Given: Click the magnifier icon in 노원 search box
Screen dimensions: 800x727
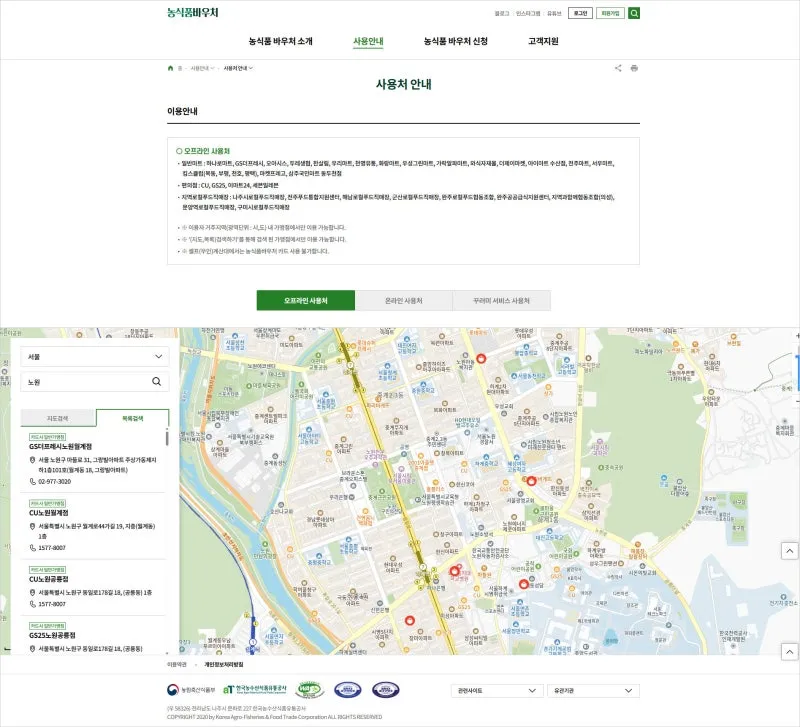Looking at the screenshot, I should point(157,382).
